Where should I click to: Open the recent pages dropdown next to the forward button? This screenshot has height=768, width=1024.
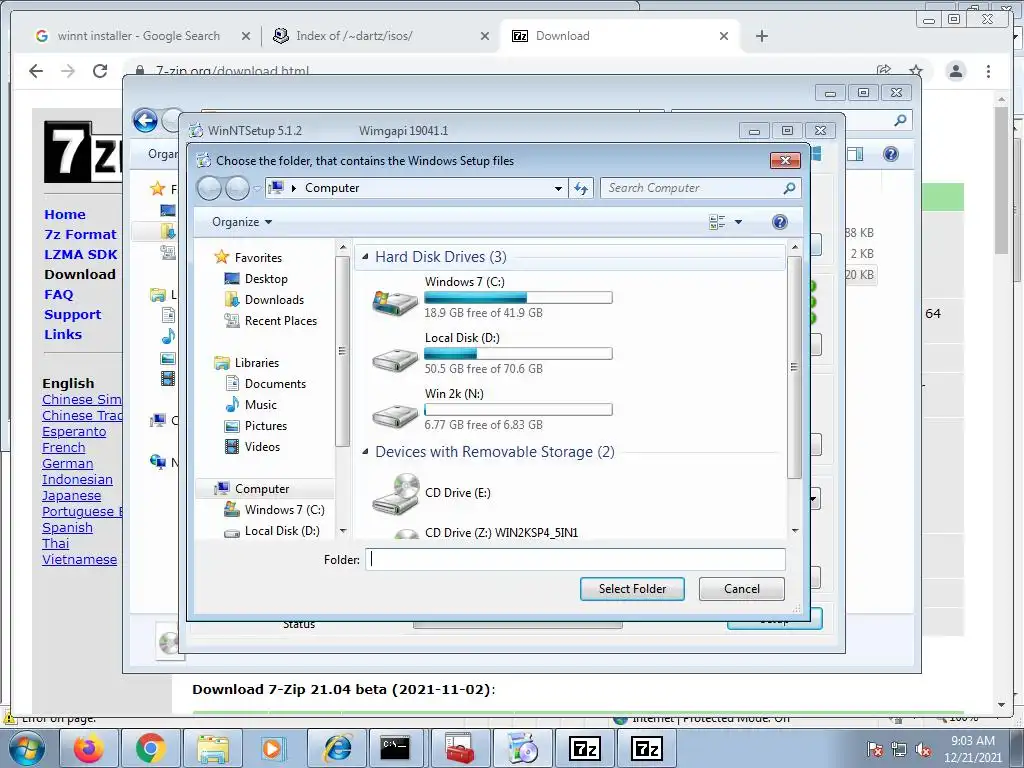(x=257, y=189)
